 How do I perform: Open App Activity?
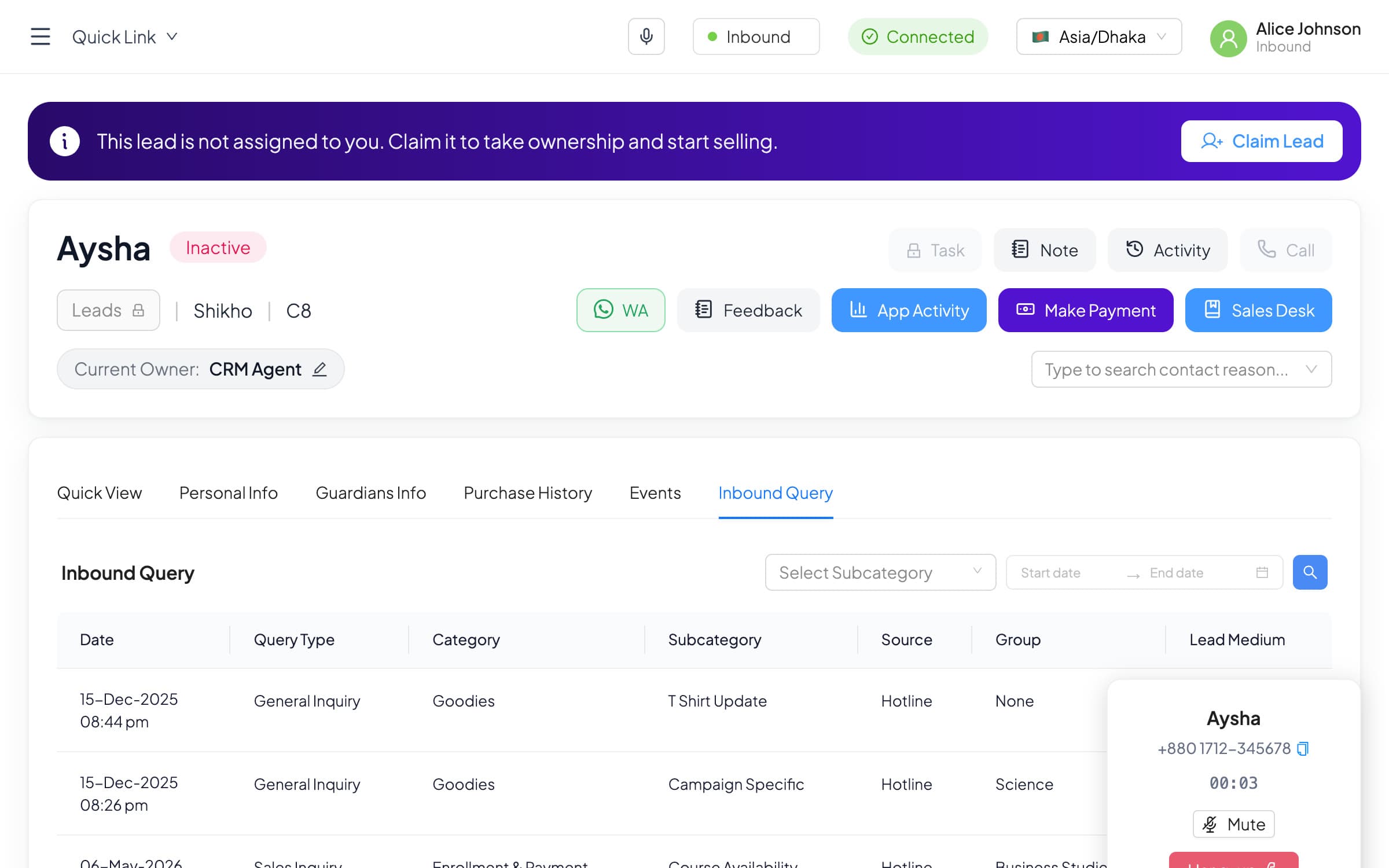pyautogui.click(x=909, y=310)
